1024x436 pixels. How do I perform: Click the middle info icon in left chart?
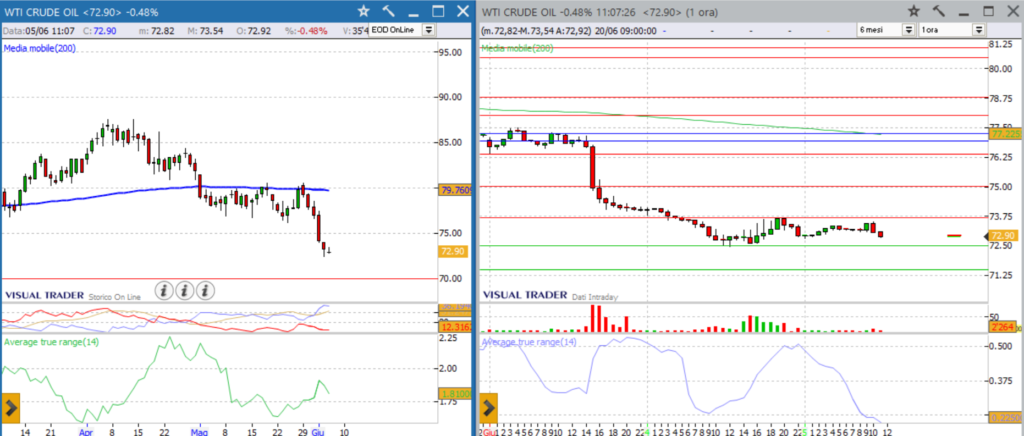[185, 290]
